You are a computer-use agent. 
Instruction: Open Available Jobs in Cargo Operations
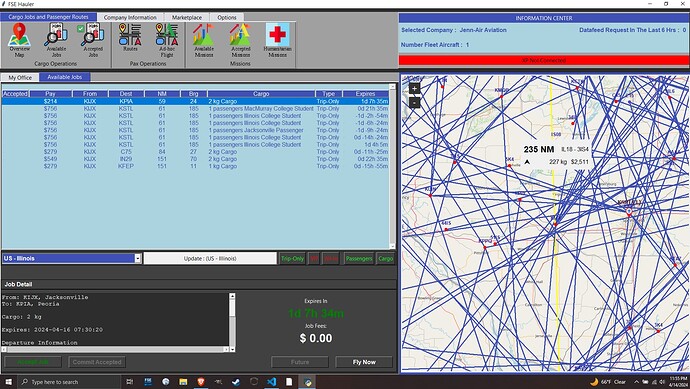point(56,40)
